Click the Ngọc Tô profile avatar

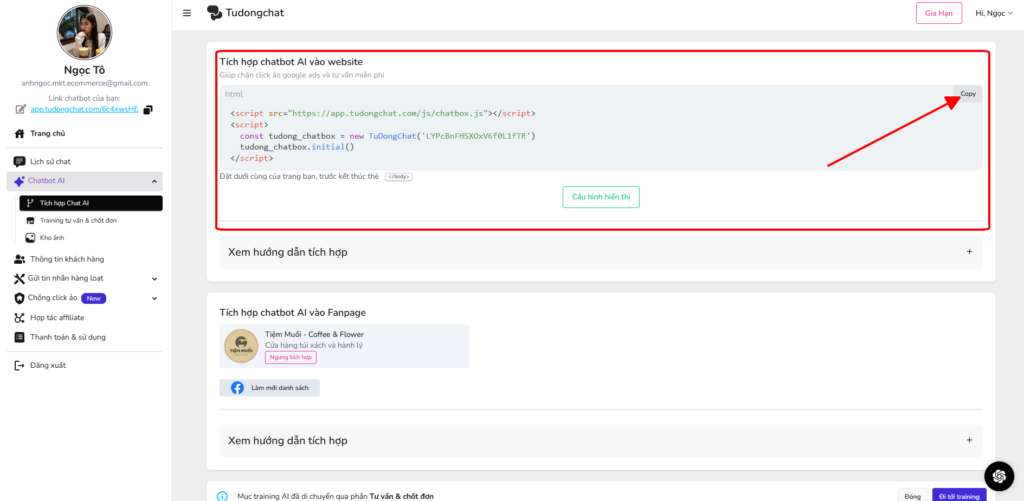(x=85, y=33)
